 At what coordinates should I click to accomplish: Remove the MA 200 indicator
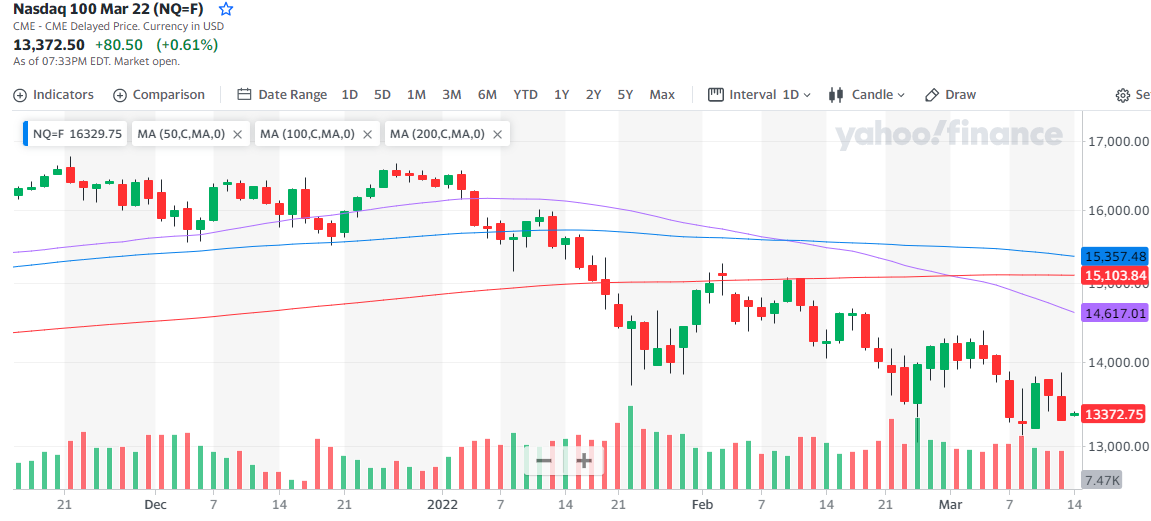click(x=497, y=134)
